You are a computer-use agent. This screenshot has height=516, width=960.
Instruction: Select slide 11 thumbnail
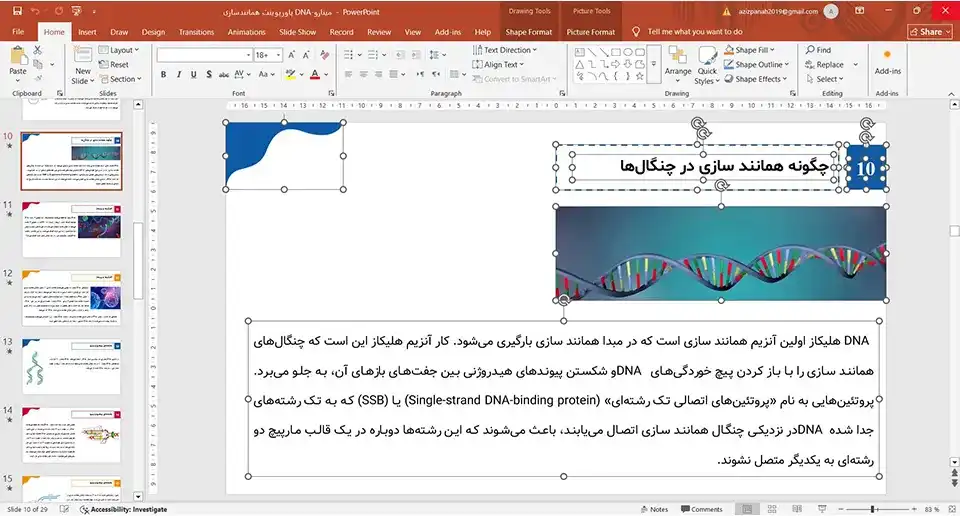(72, 229)
